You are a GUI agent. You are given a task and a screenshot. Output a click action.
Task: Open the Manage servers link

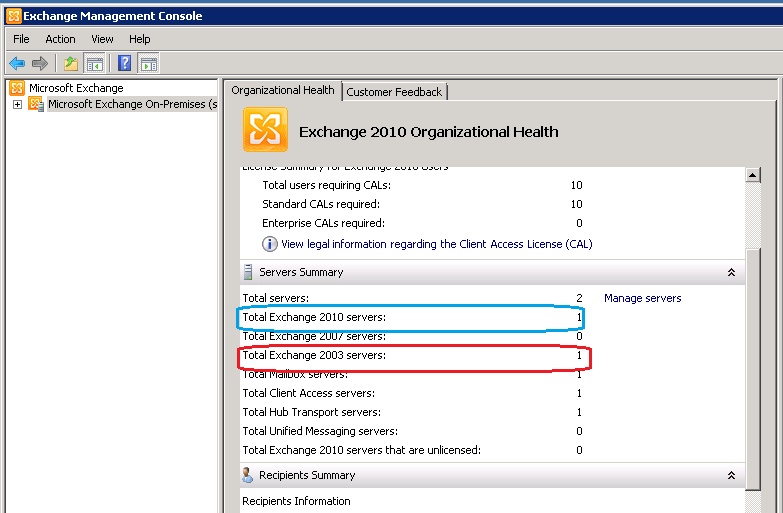643,298
